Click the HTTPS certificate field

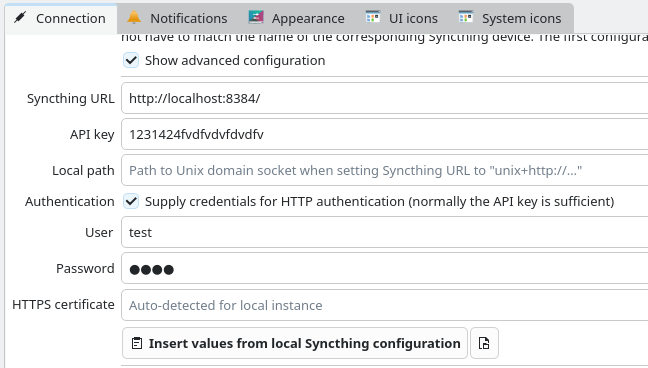384,305
